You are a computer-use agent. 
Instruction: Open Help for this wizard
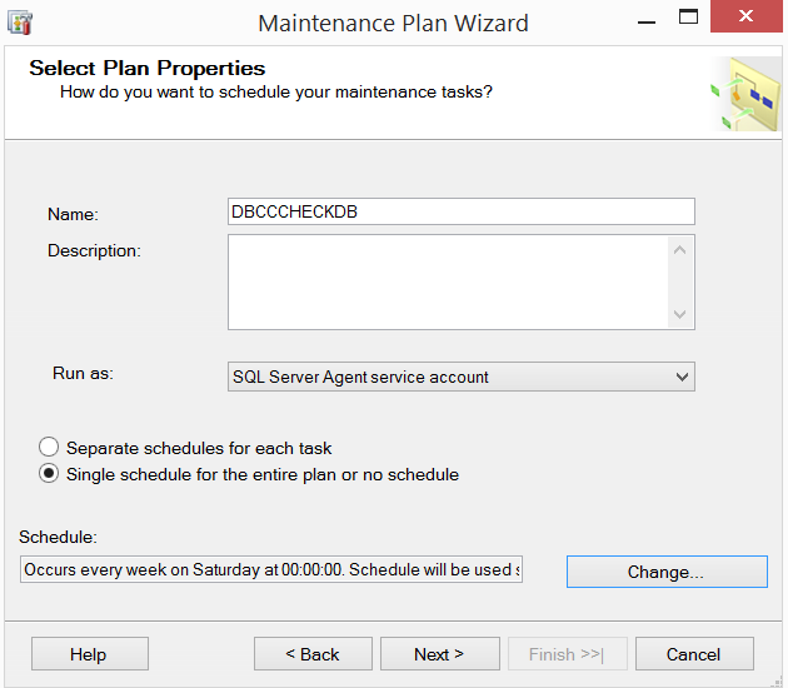[x=89, y=654]
